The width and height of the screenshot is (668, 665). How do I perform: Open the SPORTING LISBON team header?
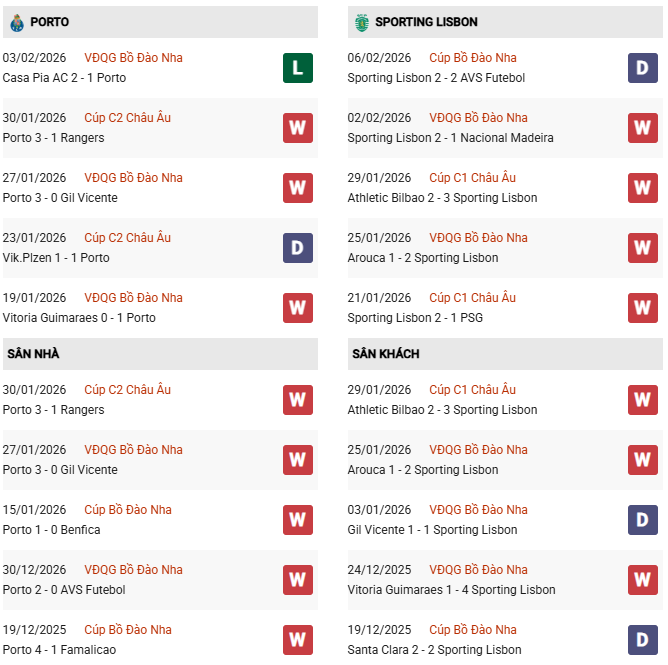click(428, 22)
